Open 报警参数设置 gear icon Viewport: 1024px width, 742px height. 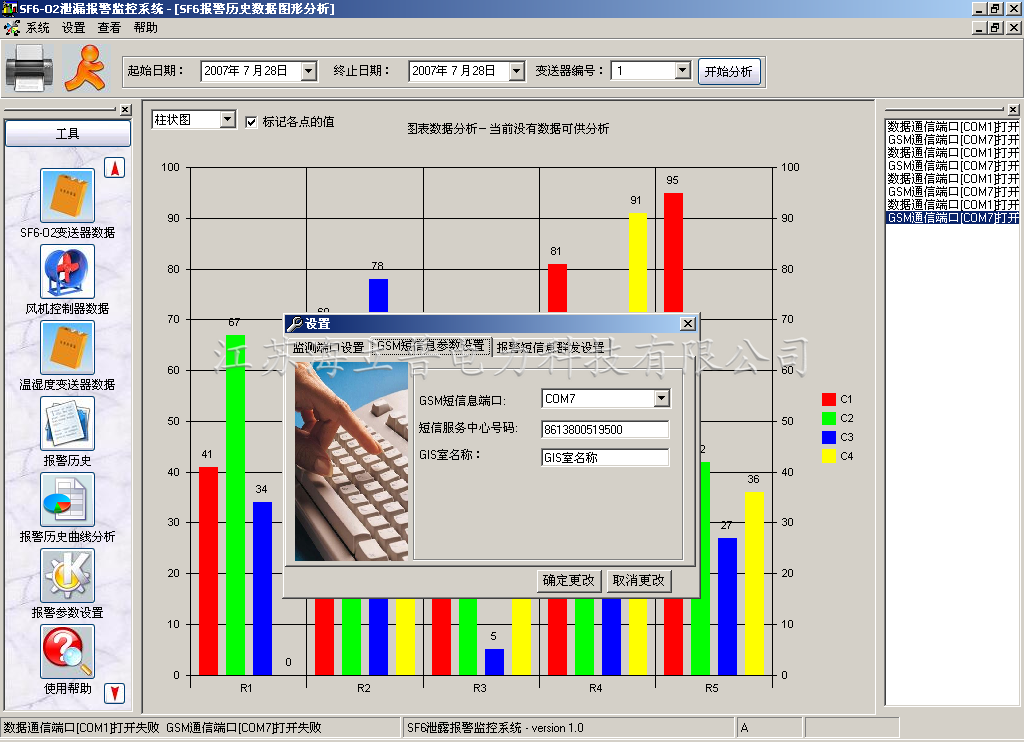67,576
